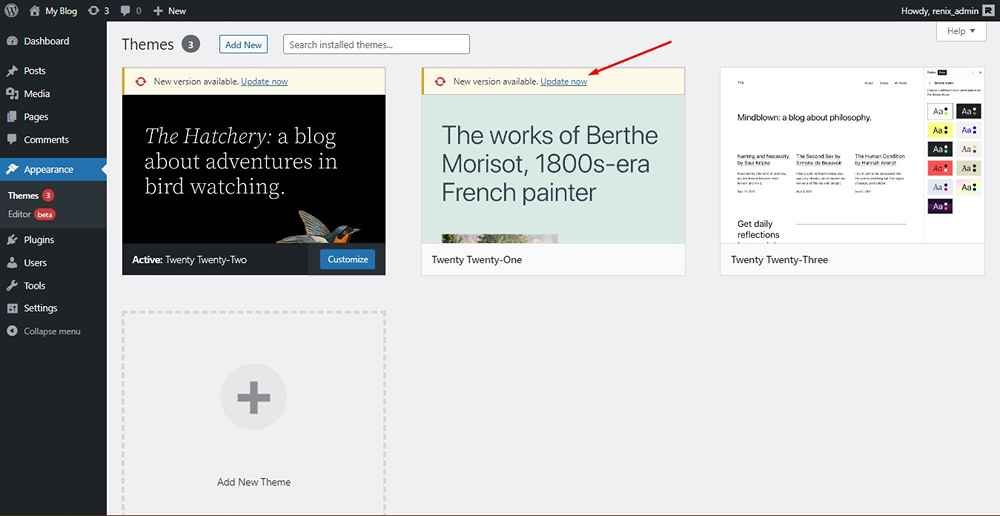Click the Comments sidebar icon
1000x516 pixels.
pos(11,140)
